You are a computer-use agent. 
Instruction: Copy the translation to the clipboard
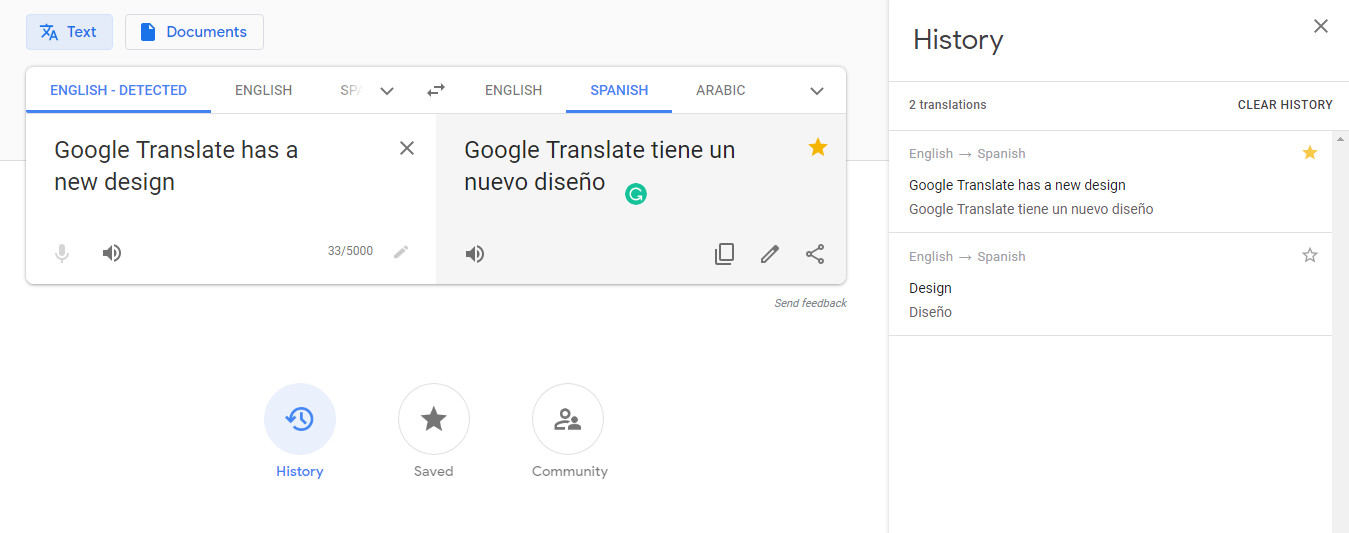[x=725, y=254]
